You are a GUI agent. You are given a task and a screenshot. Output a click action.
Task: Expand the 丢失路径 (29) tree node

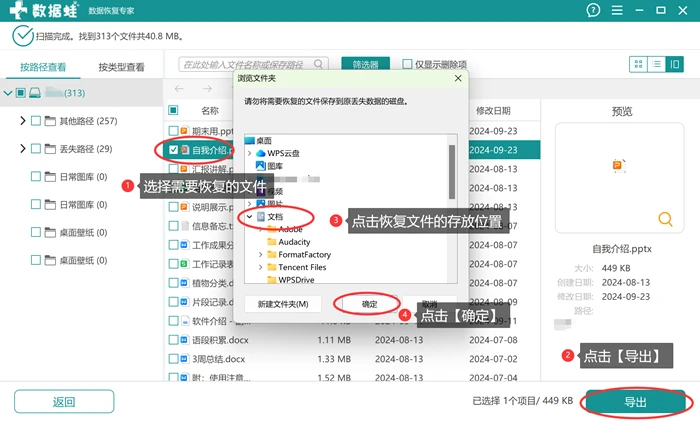[x=23, y=149]
